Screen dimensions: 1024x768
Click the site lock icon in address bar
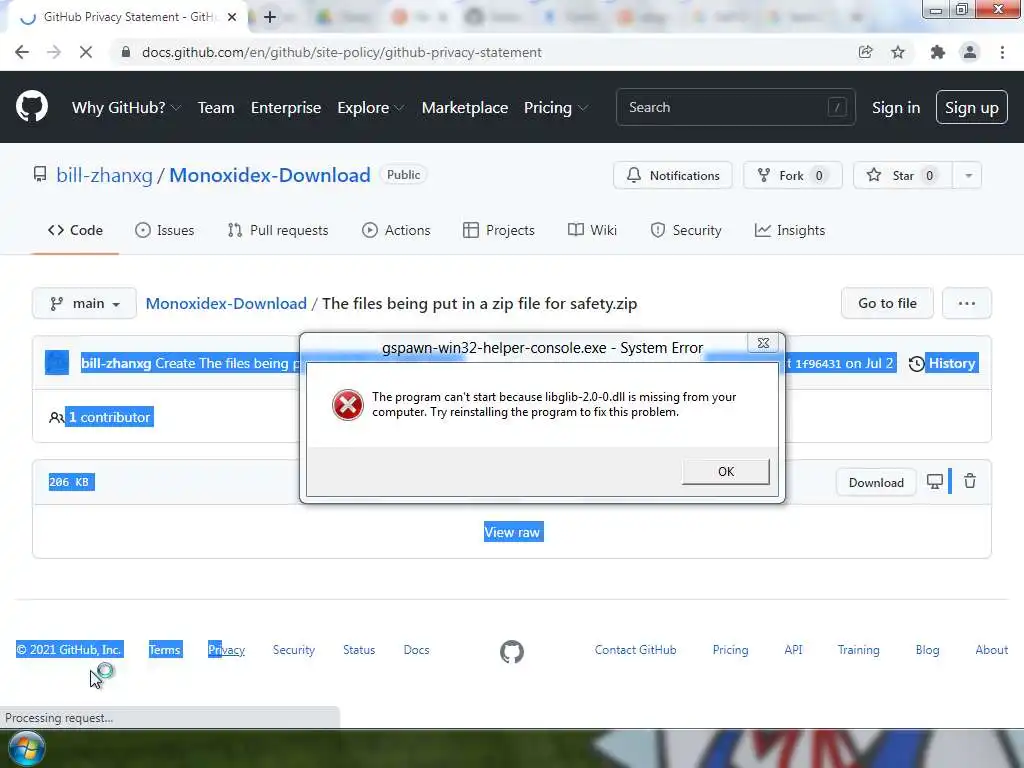(125, 52)
